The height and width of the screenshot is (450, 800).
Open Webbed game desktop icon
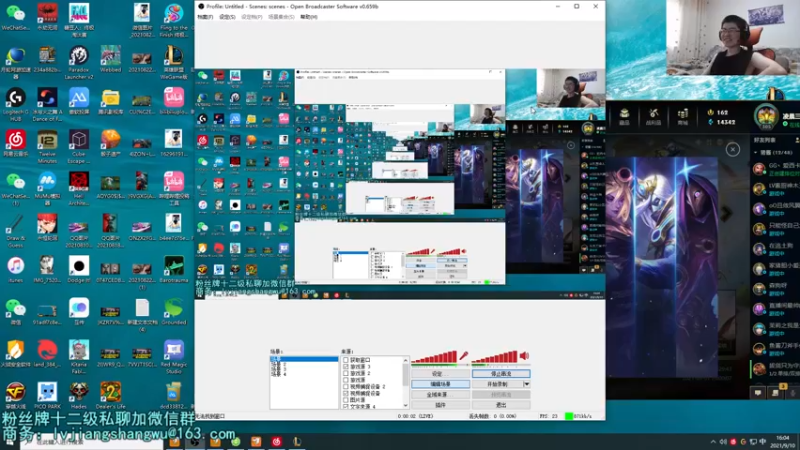[110, 59]
